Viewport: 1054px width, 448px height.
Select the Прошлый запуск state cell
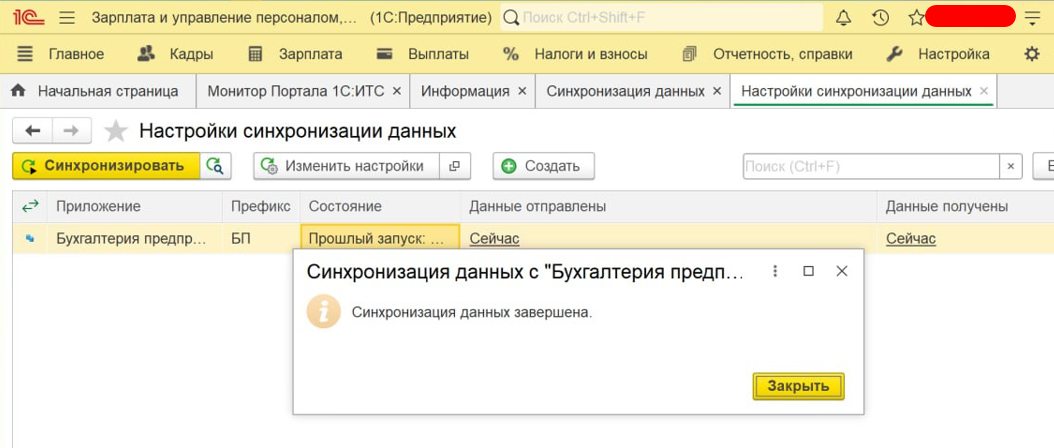pyautogui.click(x=380, y=239)
